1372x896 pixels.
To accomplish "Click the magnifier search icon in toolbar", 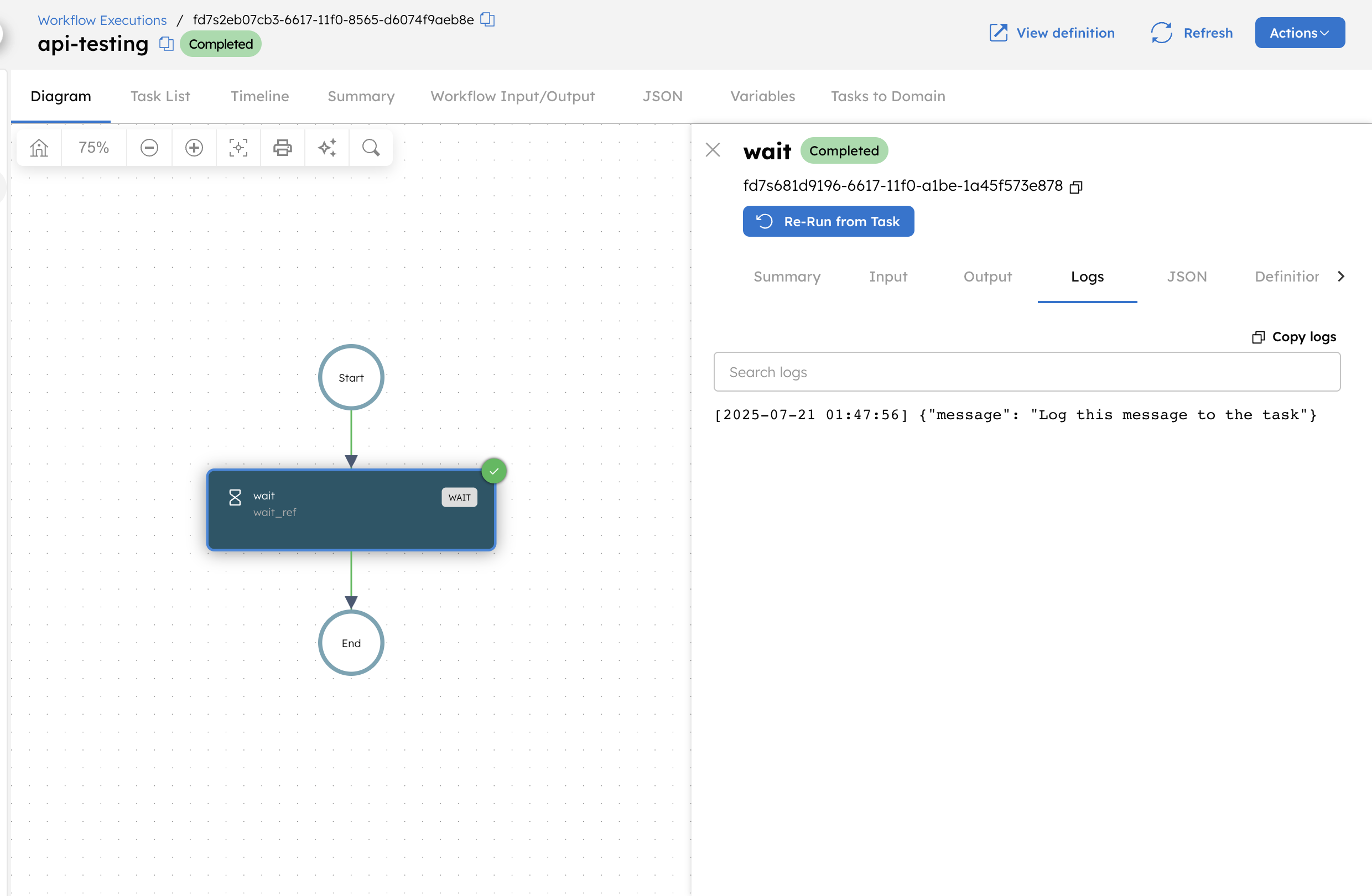I will pyautogui.click(x=371, y=148).
